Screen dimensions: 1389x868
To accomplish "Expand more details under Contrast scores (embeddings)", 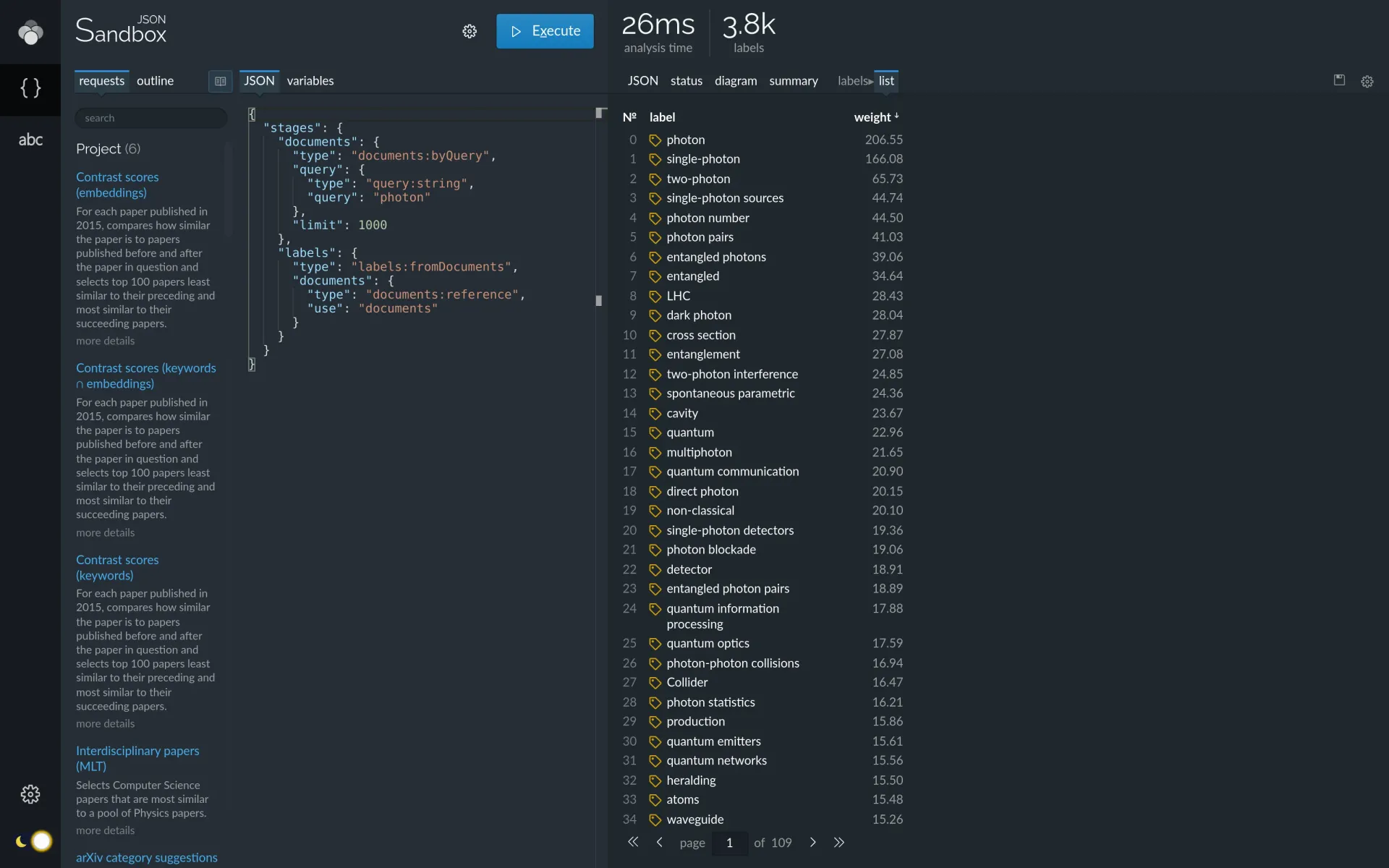I will tap(105, 341).
